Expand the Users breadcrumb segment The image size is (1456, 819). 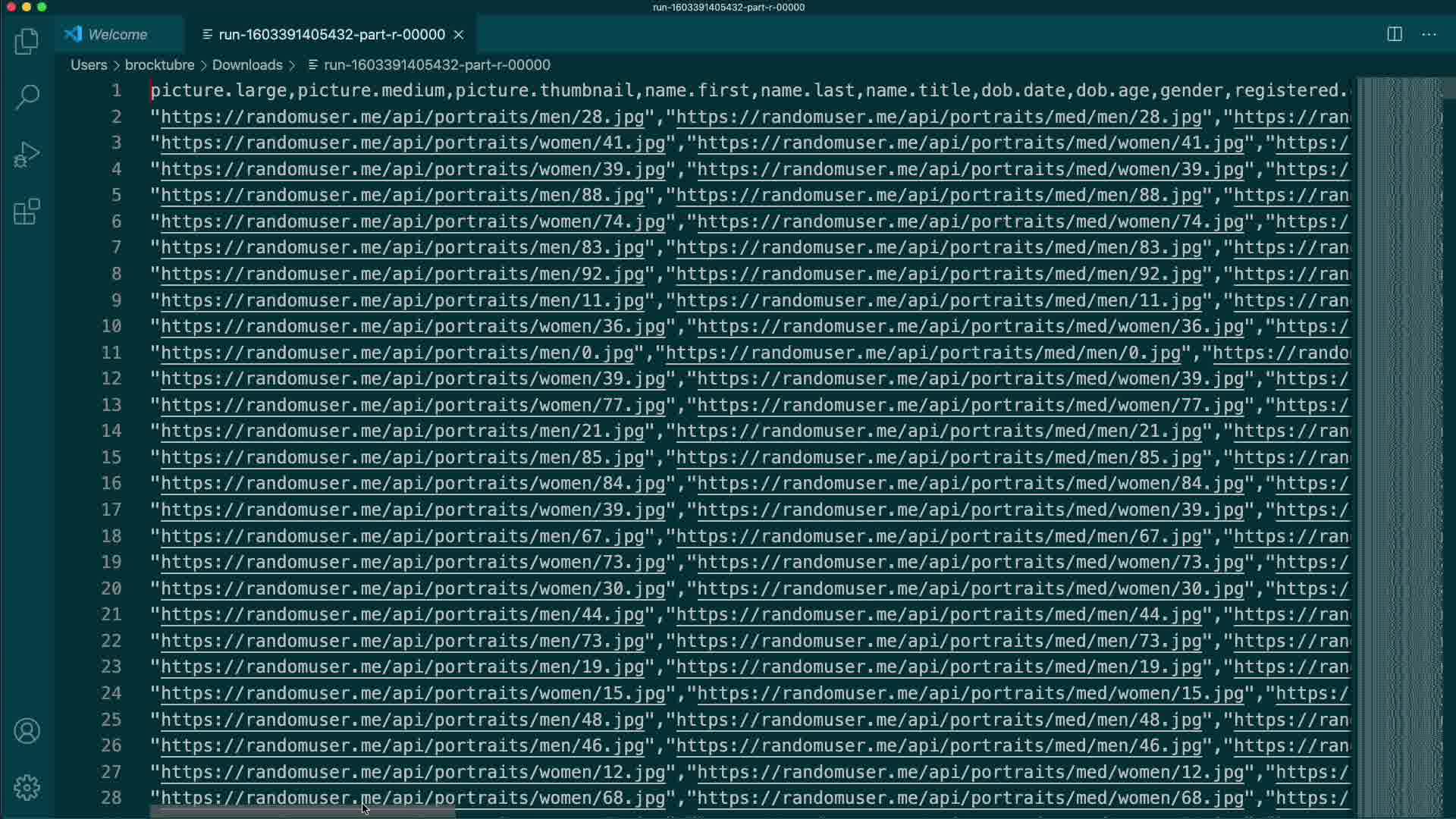click(89, 65)
